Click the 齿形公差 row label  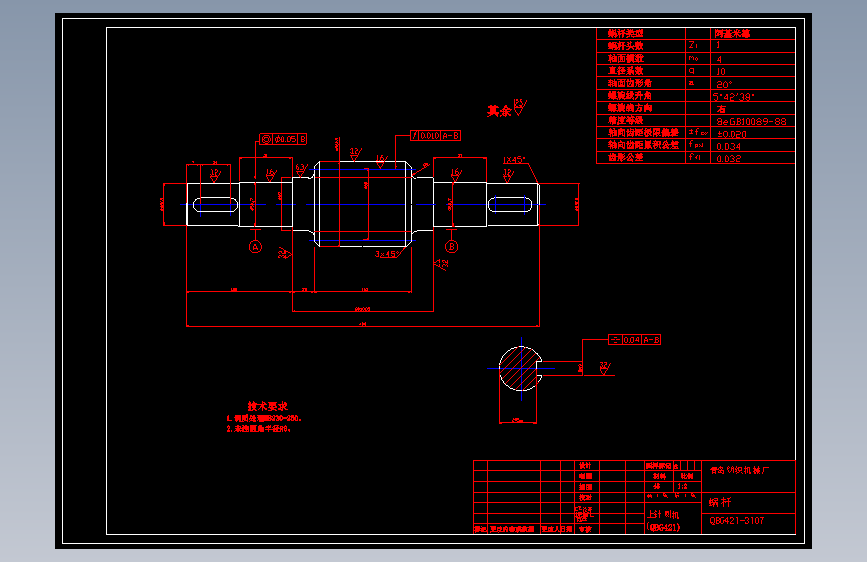coord(625,157)
